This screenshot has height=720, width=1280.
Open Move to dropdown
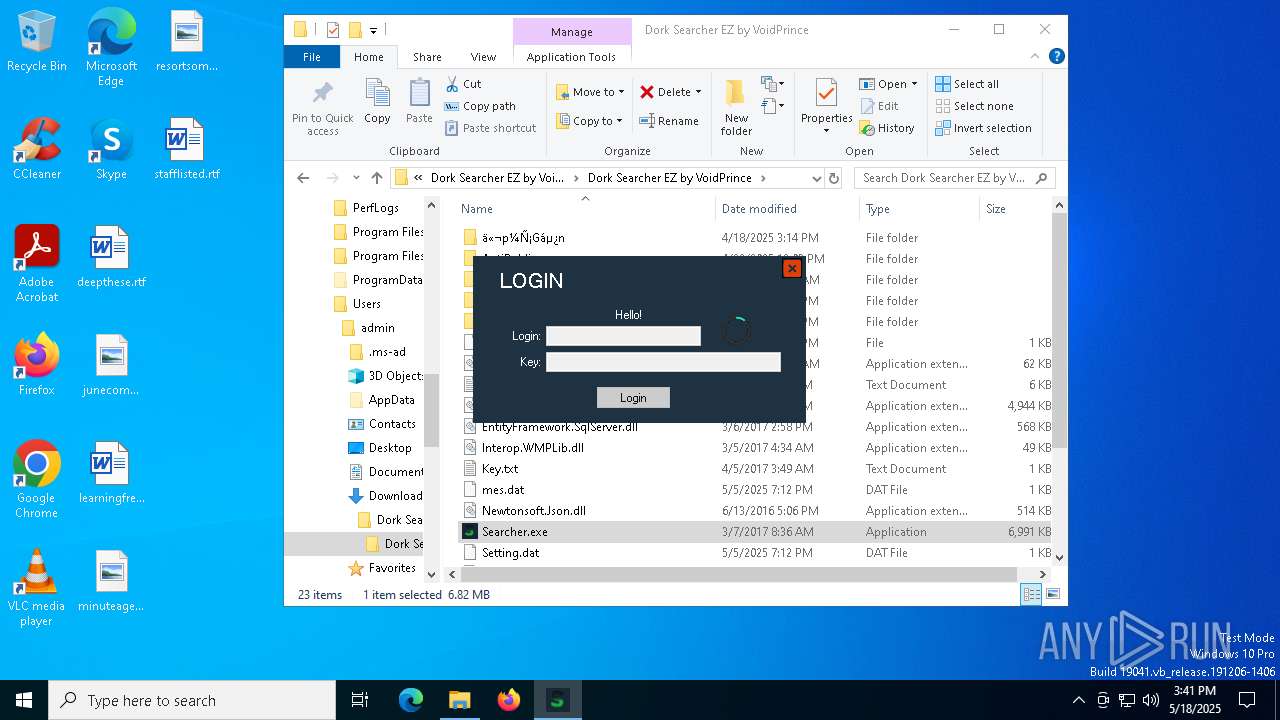(590, 92)
